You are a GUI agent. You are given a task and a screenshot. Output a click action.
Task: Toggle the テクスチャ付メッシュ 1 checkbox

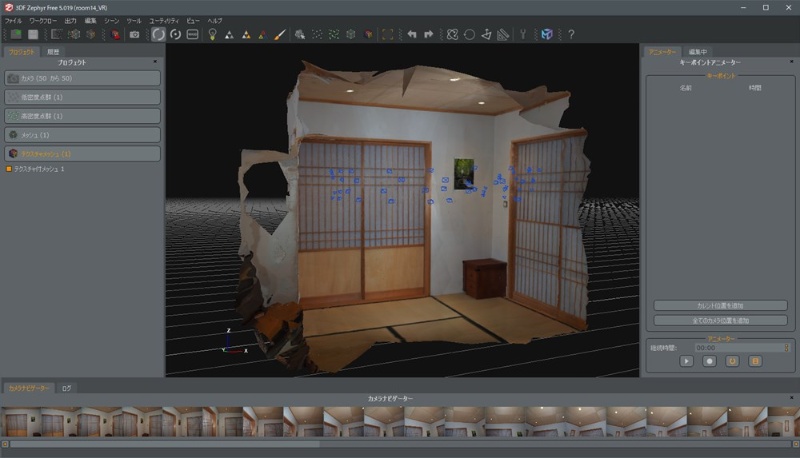tap(9, 169)
